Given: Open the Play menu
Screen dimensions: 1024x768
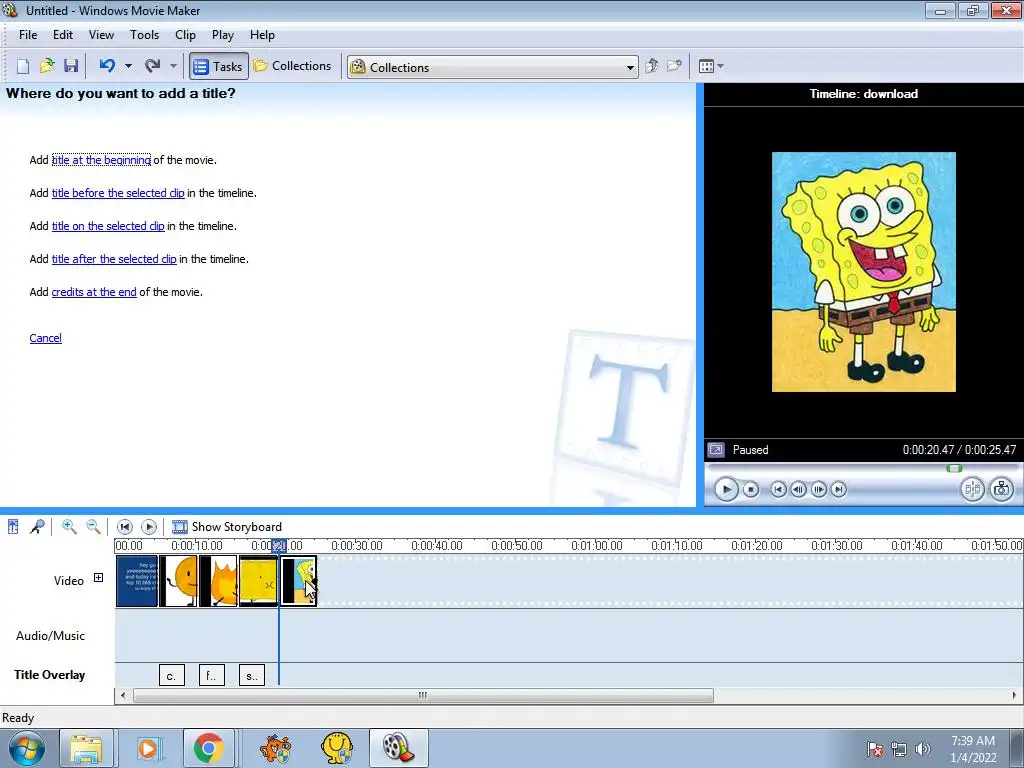Looking at the screenshot, I should [x=223, y=35].
